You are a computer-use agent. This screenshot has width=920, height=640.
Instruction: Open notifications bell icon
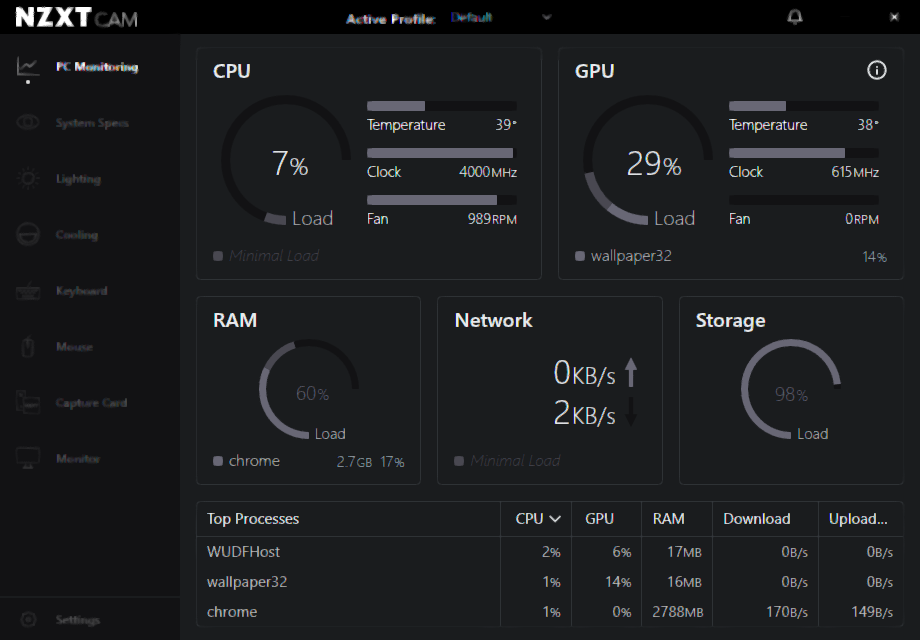(x=795, y=17)
